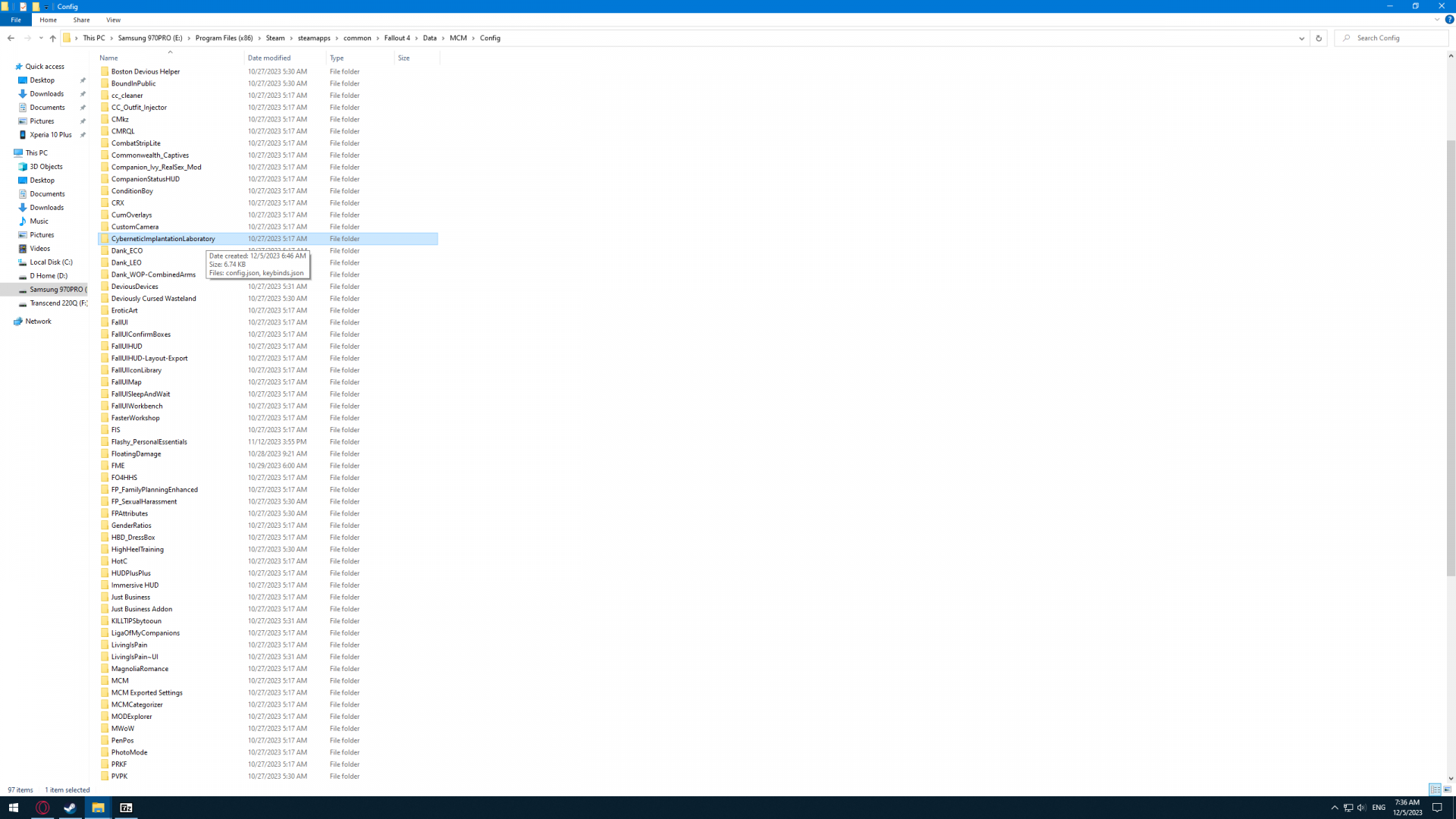This screenshot has width=1456, height=819.
Task: Open the Help question mark icon
Action: tap(1449, 20)
